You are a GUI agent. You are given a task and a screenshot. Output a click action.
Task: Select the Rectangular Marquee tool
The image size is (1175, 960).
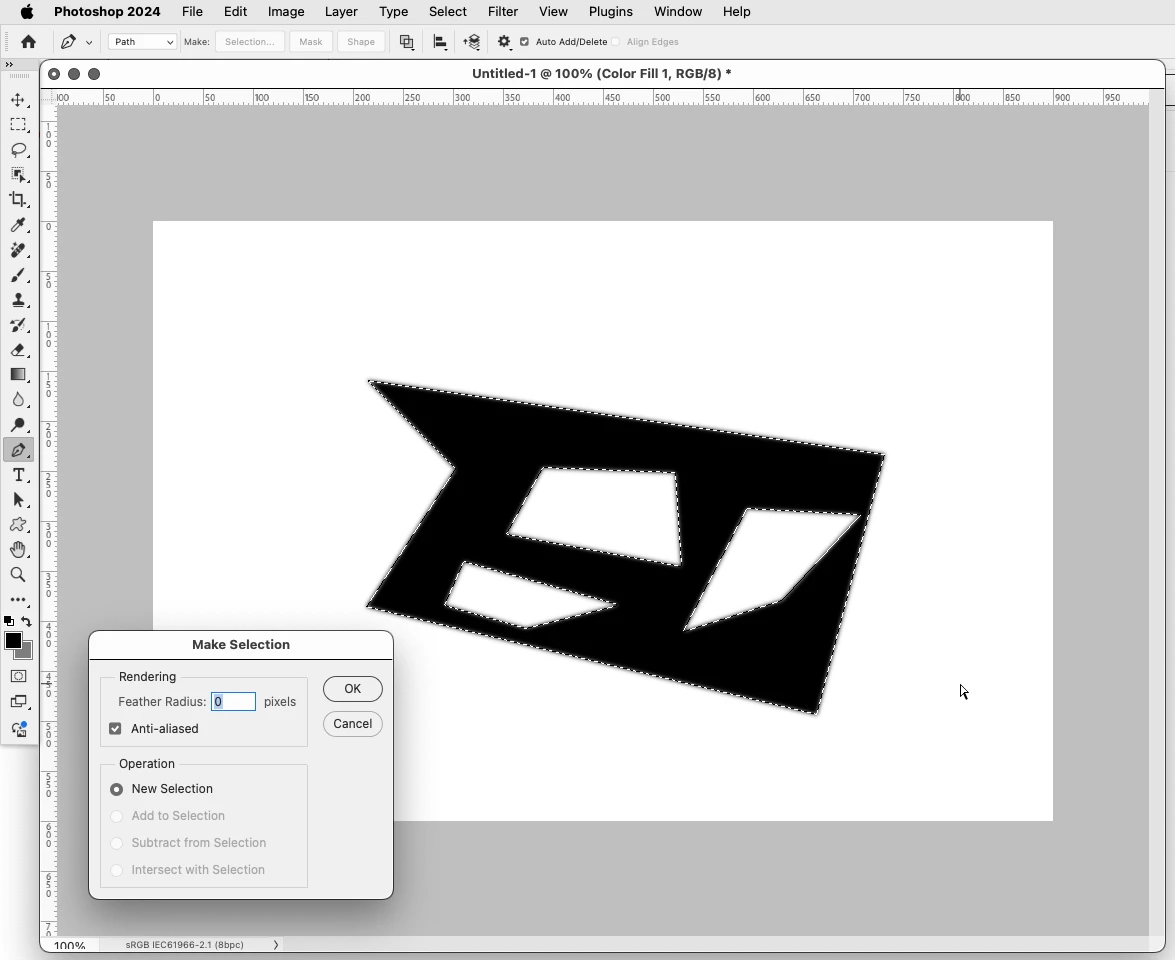coord(18,124)
